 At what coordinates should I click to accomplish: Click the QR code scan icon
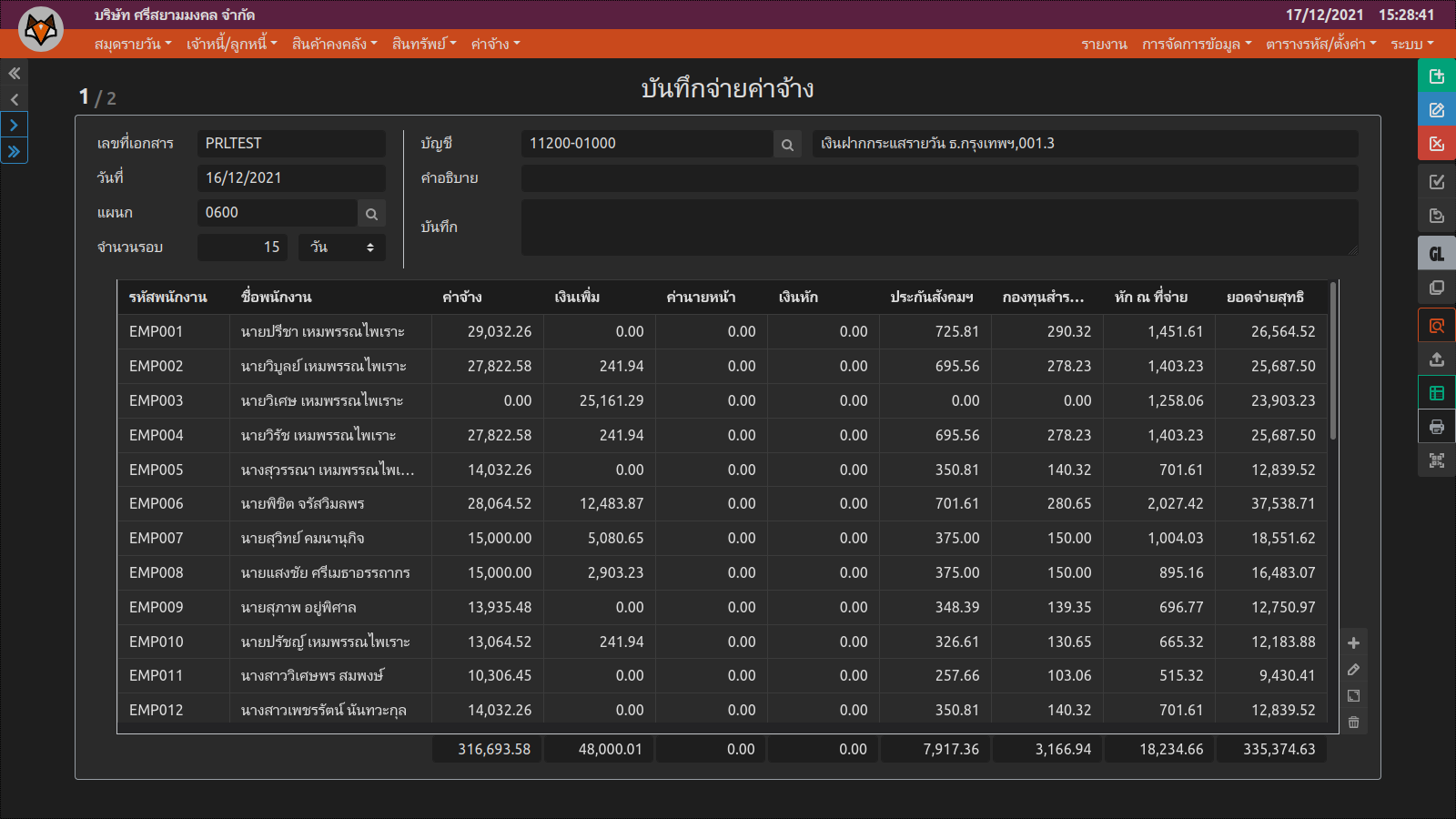coord(1437,460)
